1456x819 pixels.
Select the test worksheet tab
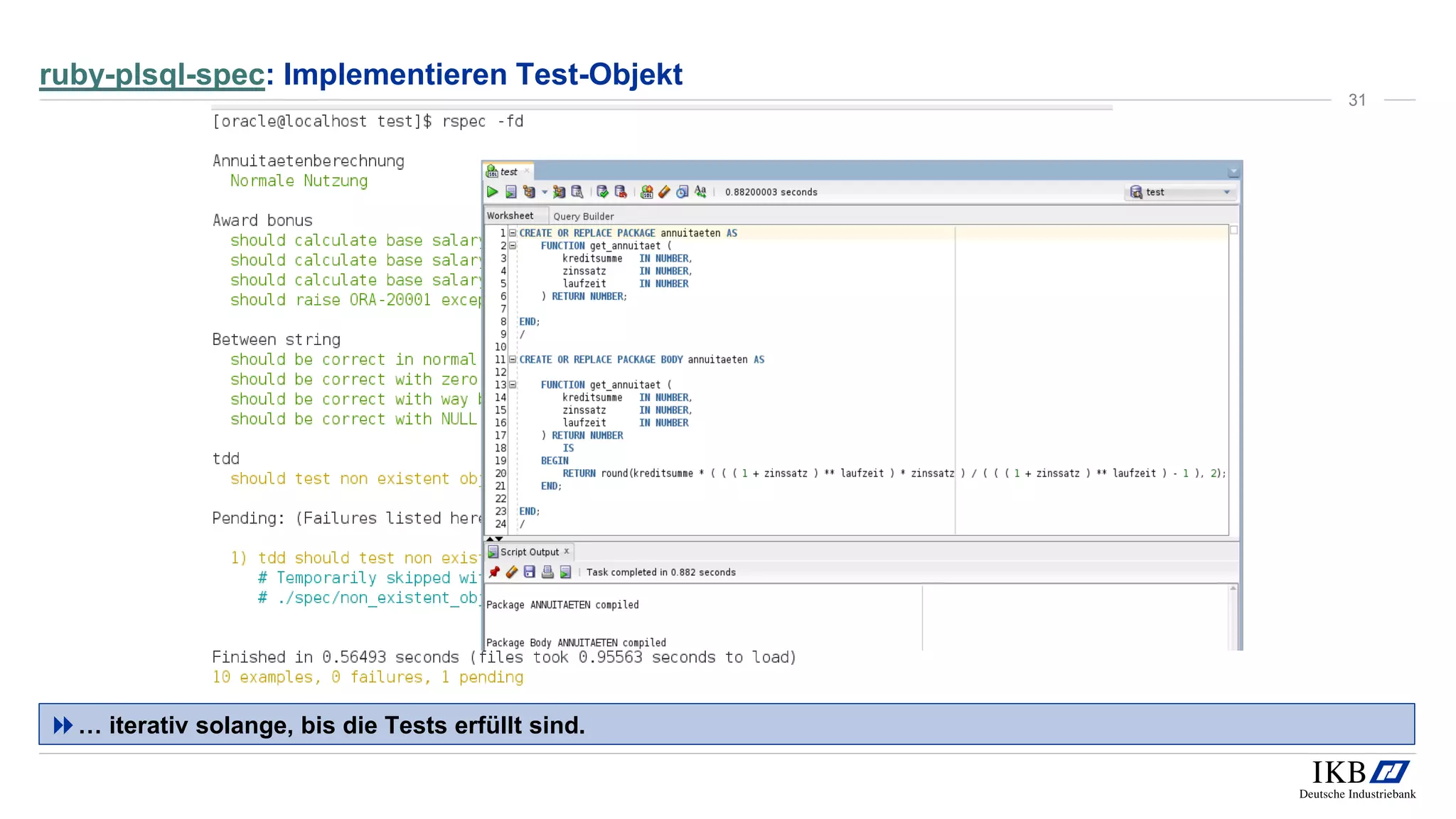click(509, 172)
